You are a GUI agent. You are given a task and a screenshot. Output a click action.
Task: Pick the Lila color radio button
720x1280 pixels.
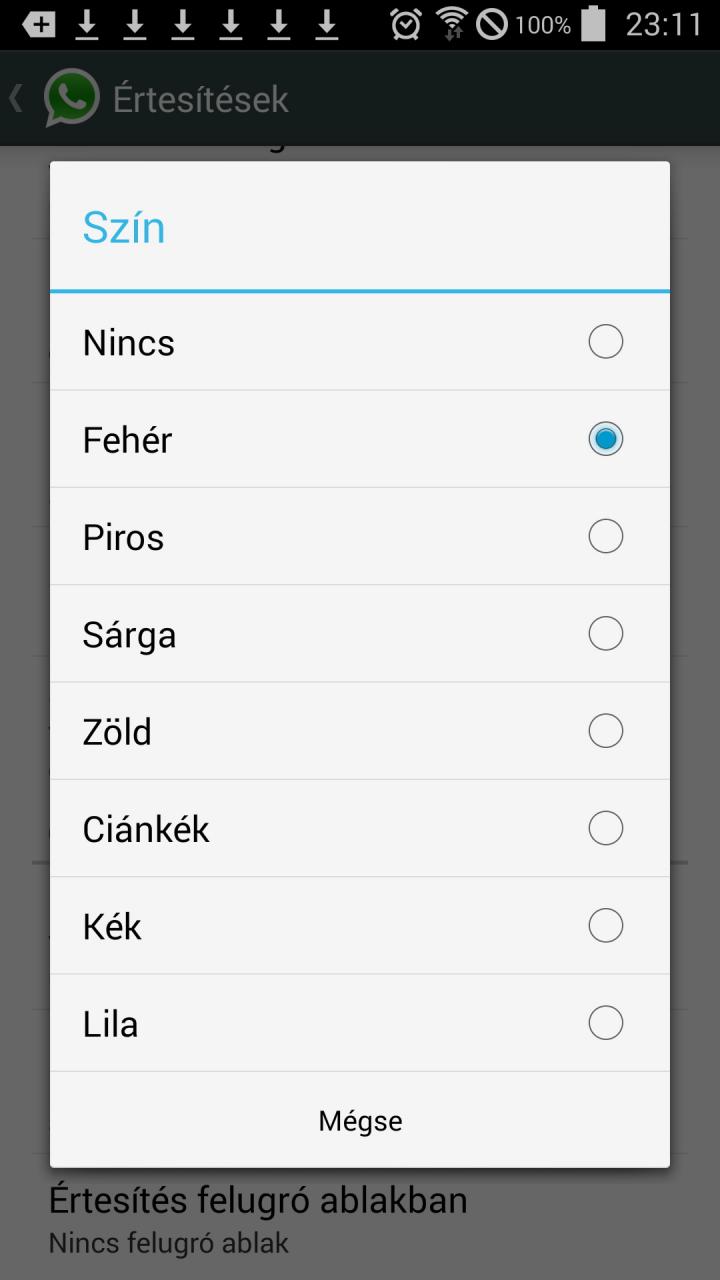(x=606, y=1023)
